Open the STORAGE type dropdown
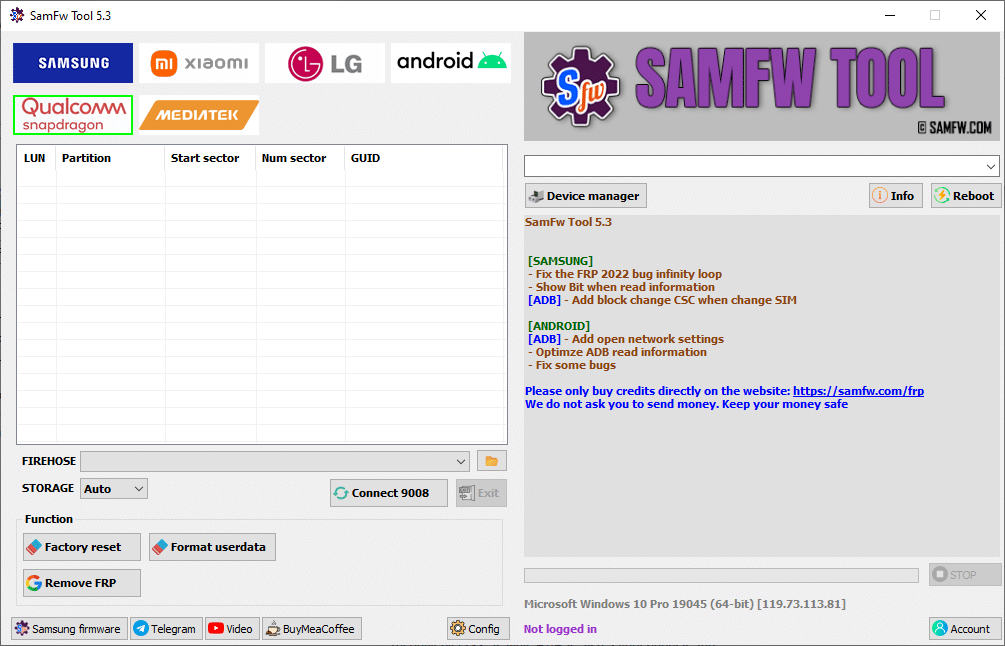 113,488
